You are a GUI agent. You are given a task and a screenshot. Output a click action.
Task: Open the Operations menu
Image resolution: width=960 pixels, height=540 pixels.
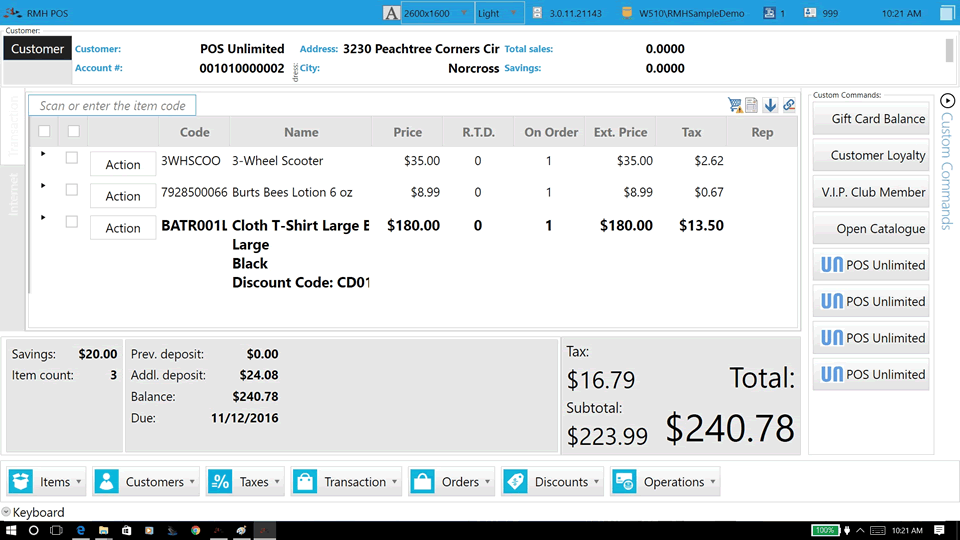click(665, 482)
